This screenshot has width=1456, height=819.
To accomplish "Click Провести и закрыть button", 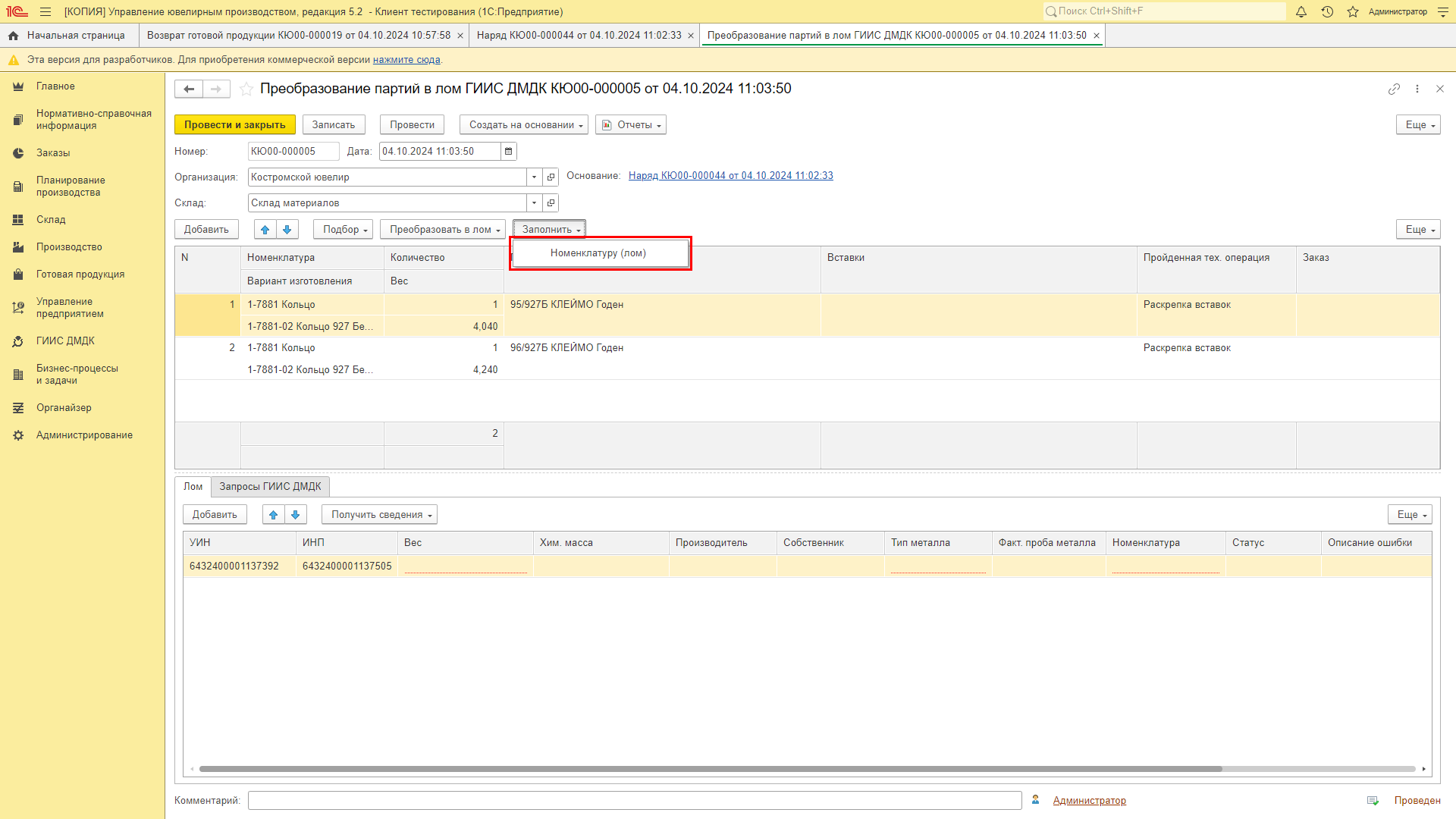I will coord(235,125).
